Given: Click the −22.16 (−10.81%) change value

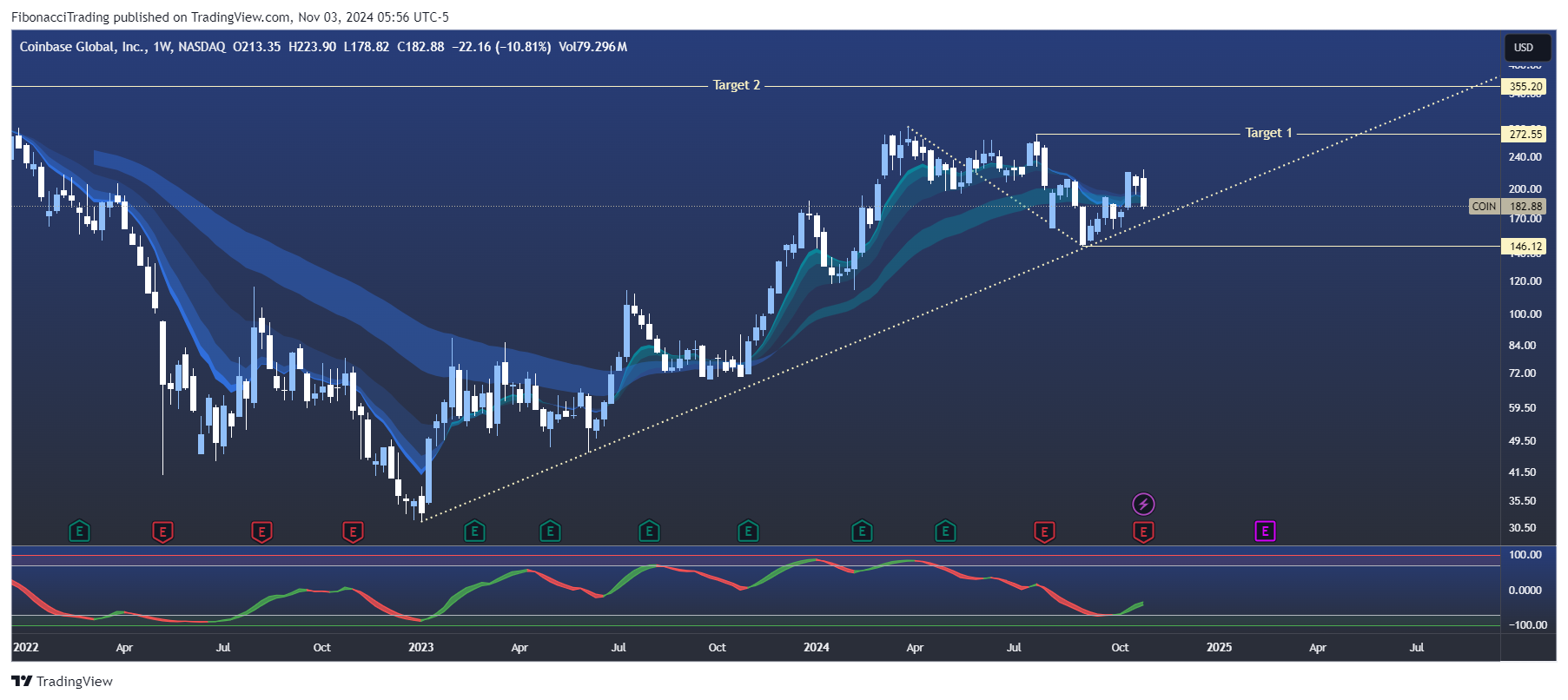Looking at the screenshot, I should 501,47.
